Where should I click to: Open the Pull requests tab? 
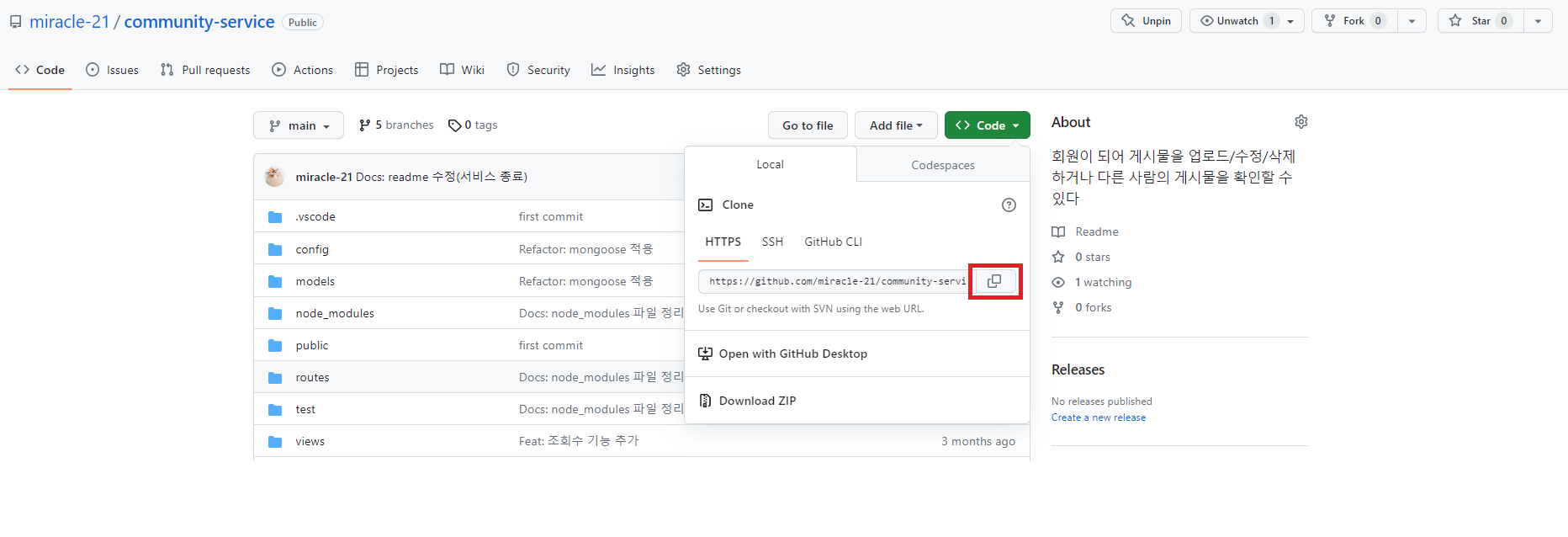tap(205, 70)
